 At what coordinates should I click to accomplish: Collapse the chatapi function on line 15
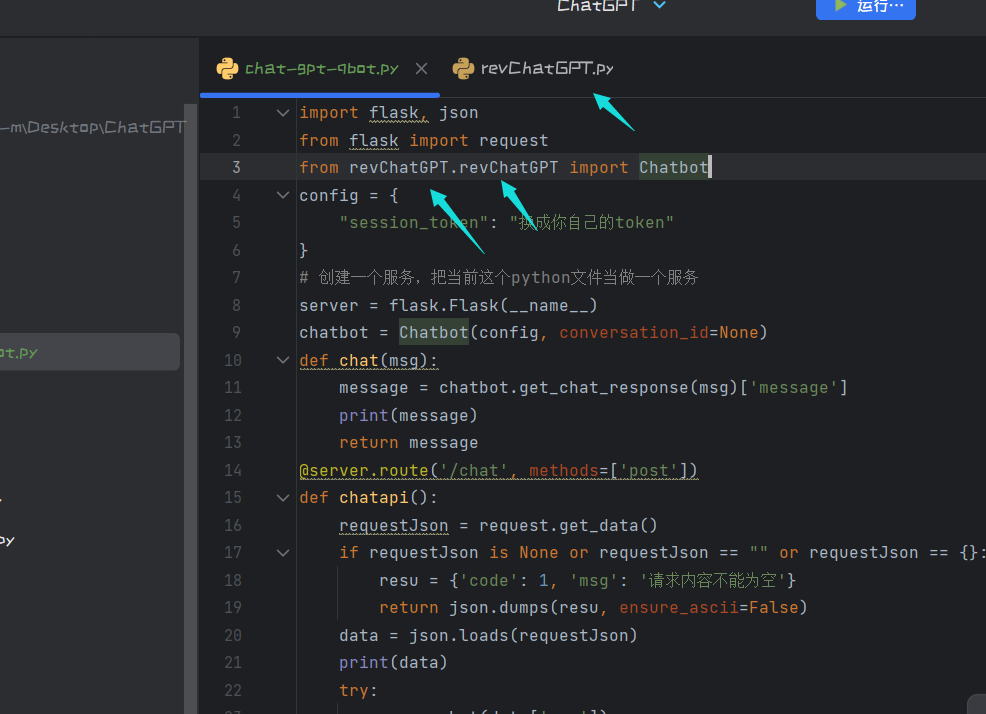(x=282, y=497)
